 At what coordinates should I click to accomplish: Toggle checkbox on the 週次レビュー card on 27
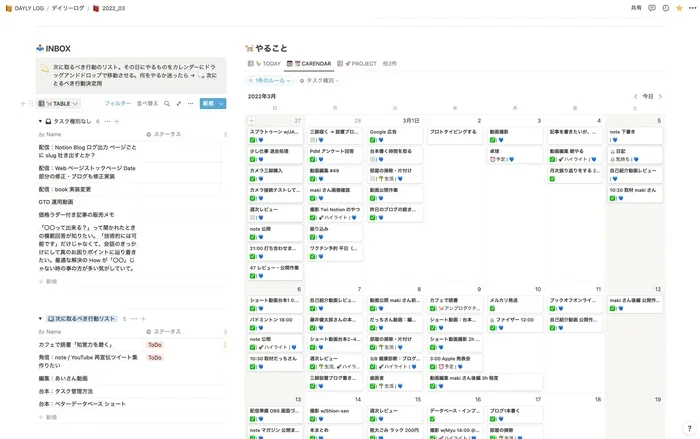tap(253, 217)
